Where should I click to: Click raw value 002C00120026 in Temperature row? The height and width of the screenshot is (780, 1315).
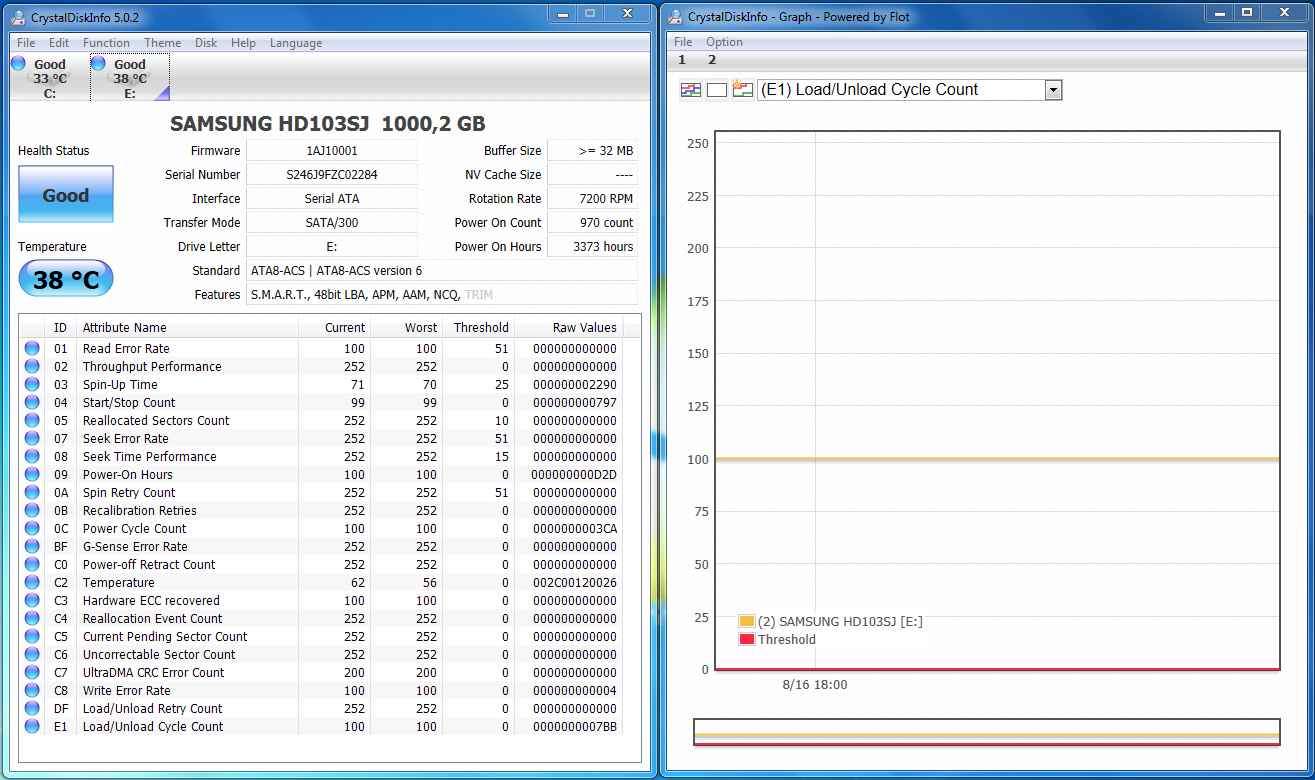point(574,583)
